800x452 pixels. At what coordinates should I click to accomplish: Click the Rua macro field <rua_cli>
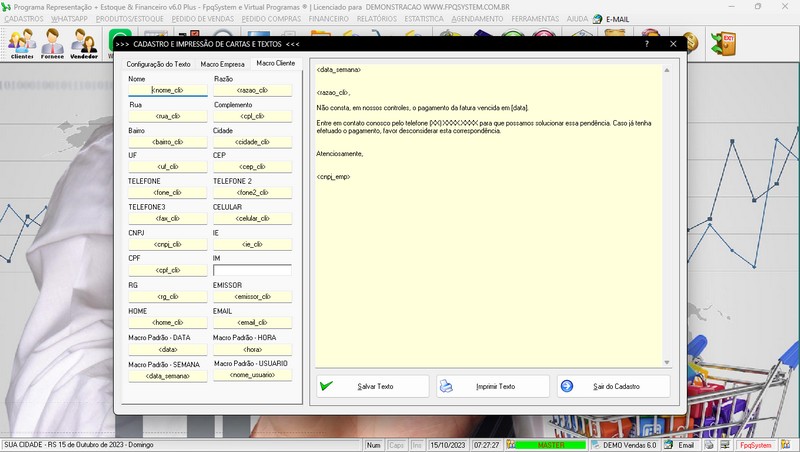tap(168, 116)
